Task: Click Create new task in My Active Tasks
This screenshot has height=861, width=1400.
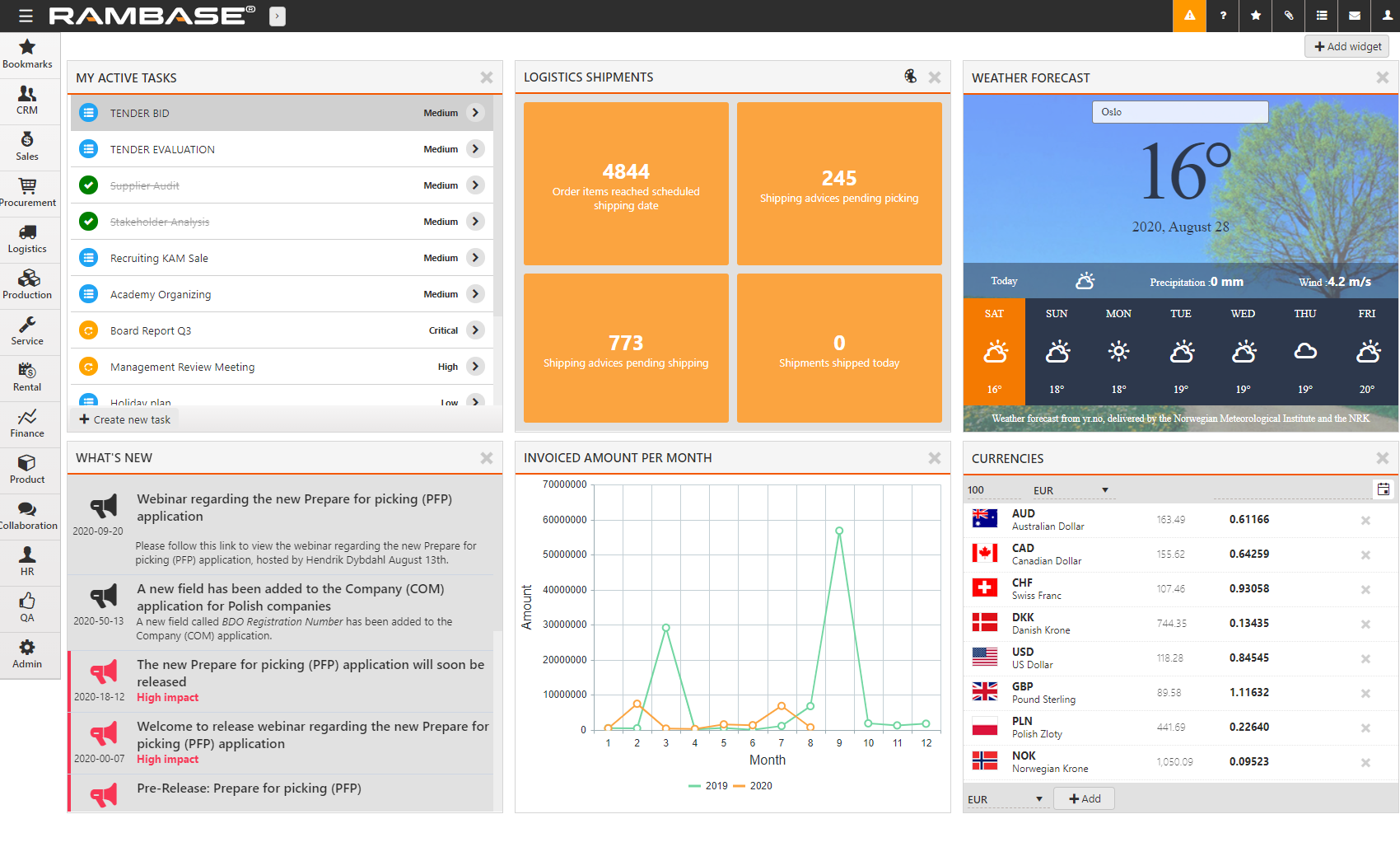Action: 124,419
